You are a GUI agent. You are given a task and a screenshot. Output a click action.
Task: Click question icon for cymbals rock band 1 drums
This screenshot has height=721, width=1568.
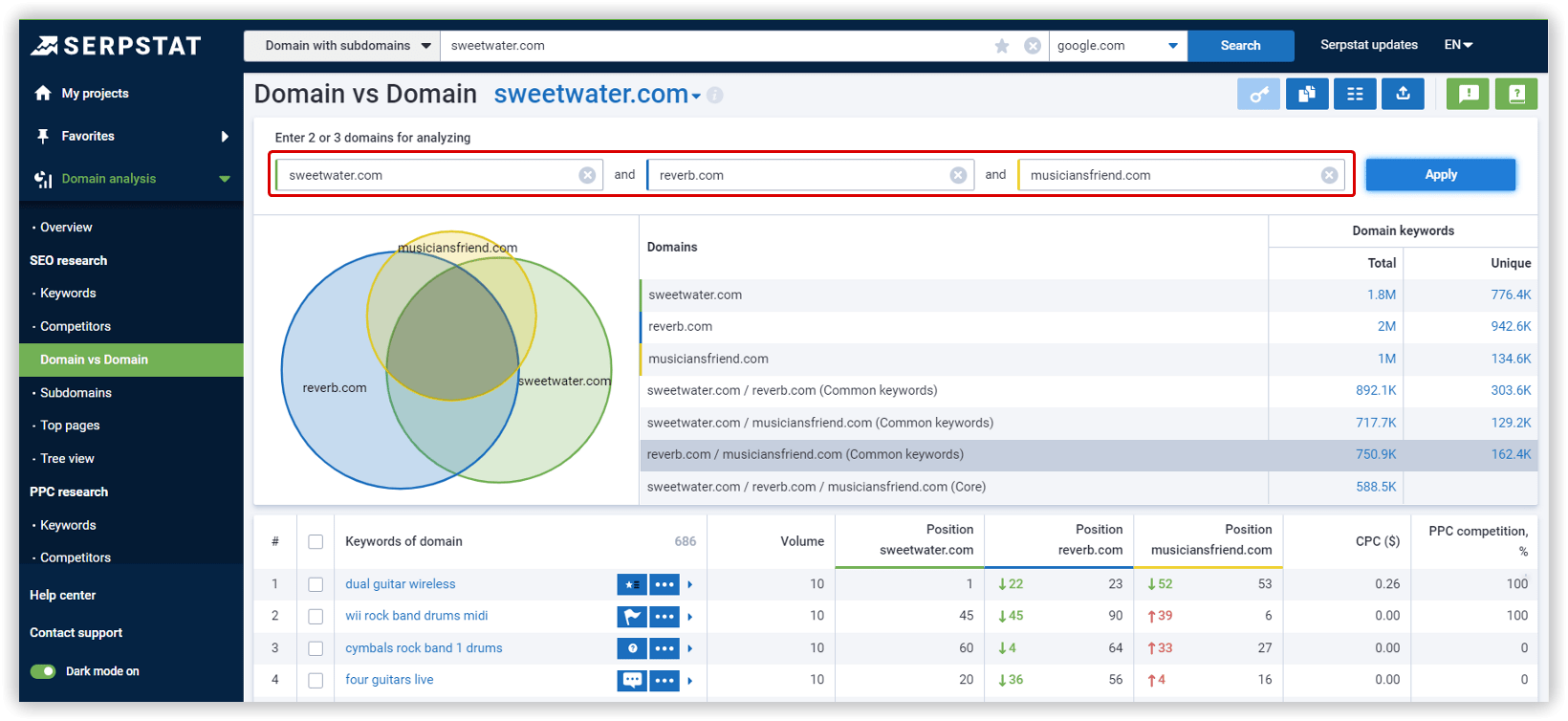point(632,648)
